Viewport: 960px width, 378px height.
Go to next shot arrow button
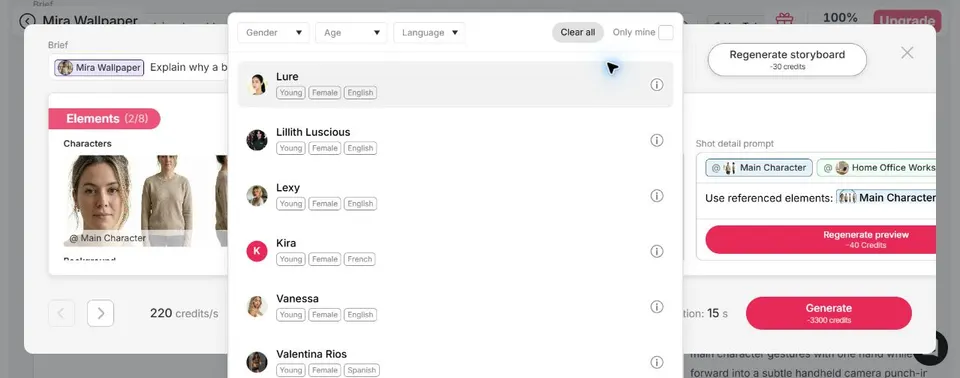pos(100,313)
